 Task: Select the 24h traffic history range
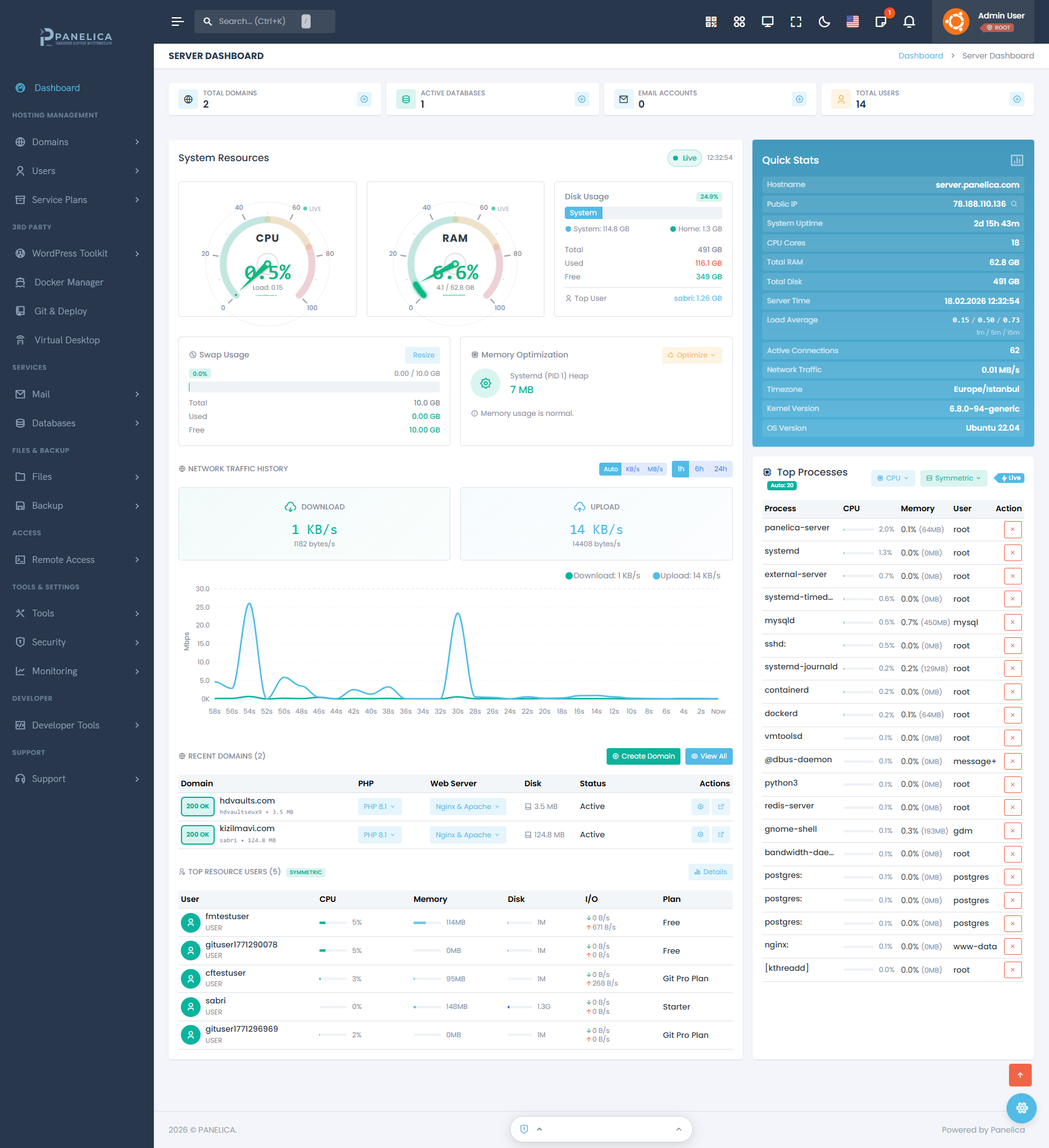(720, 469)
